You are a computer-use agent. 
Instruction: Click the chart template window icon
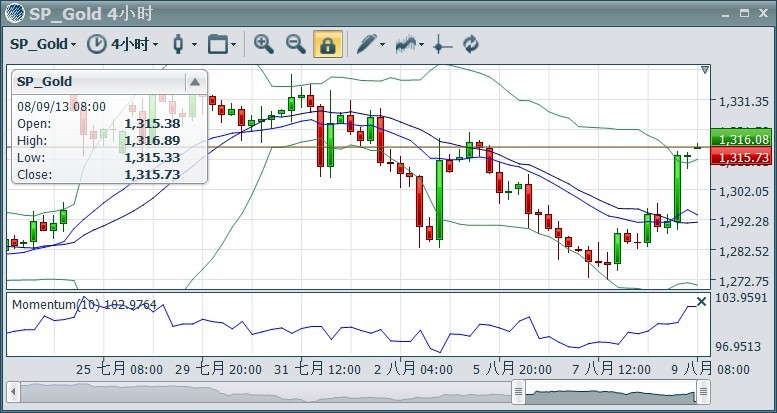217,44
